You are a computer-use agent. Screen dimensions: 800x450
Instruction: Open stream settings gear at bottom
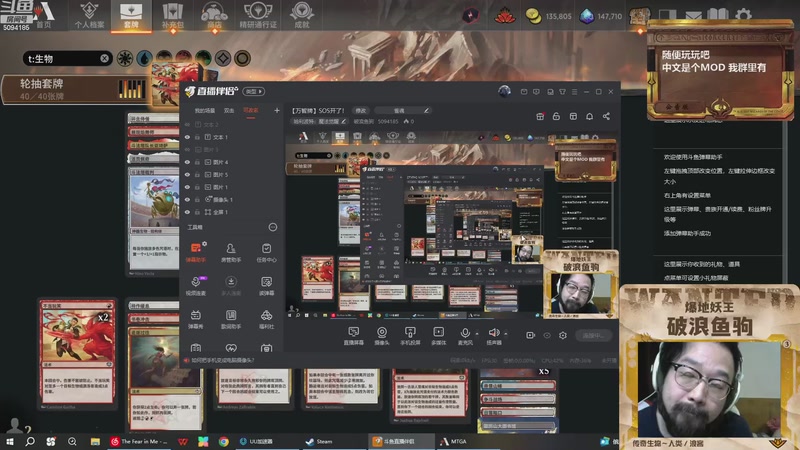[x=563, y=335]
